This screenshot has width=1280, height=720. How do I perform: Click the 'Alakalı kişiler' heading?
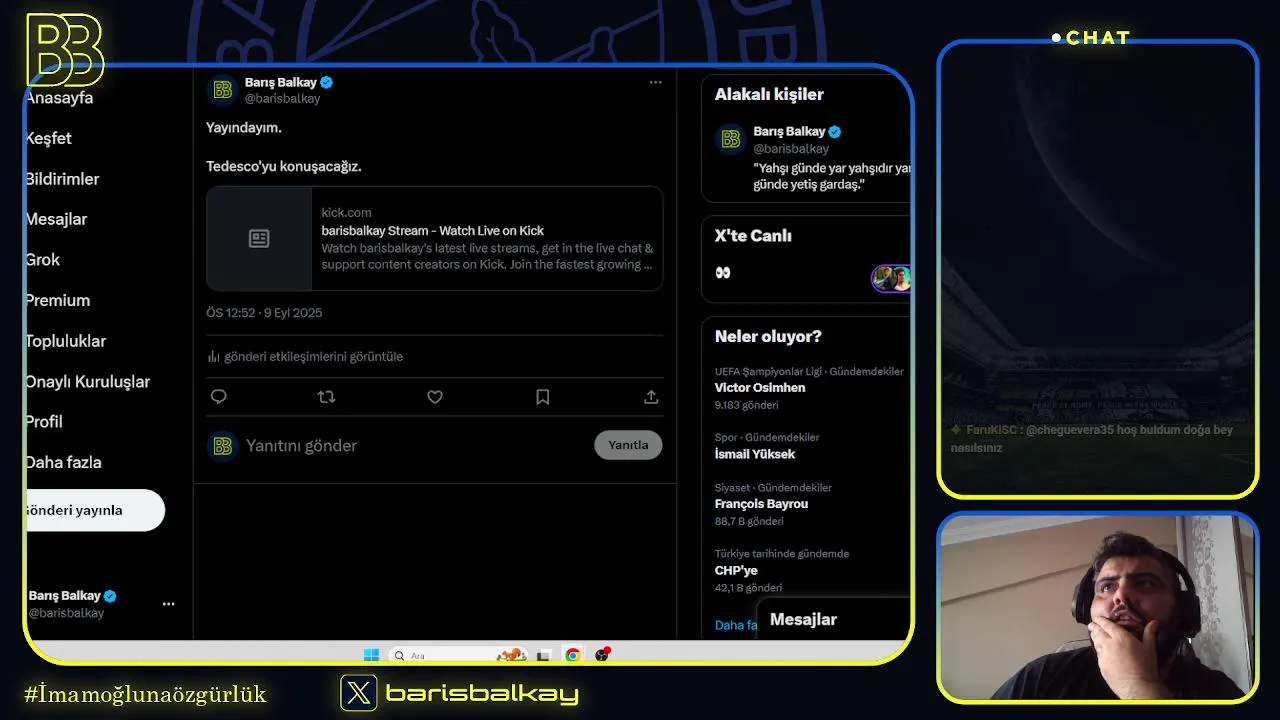pyautogui.click(x=769, y=94)
